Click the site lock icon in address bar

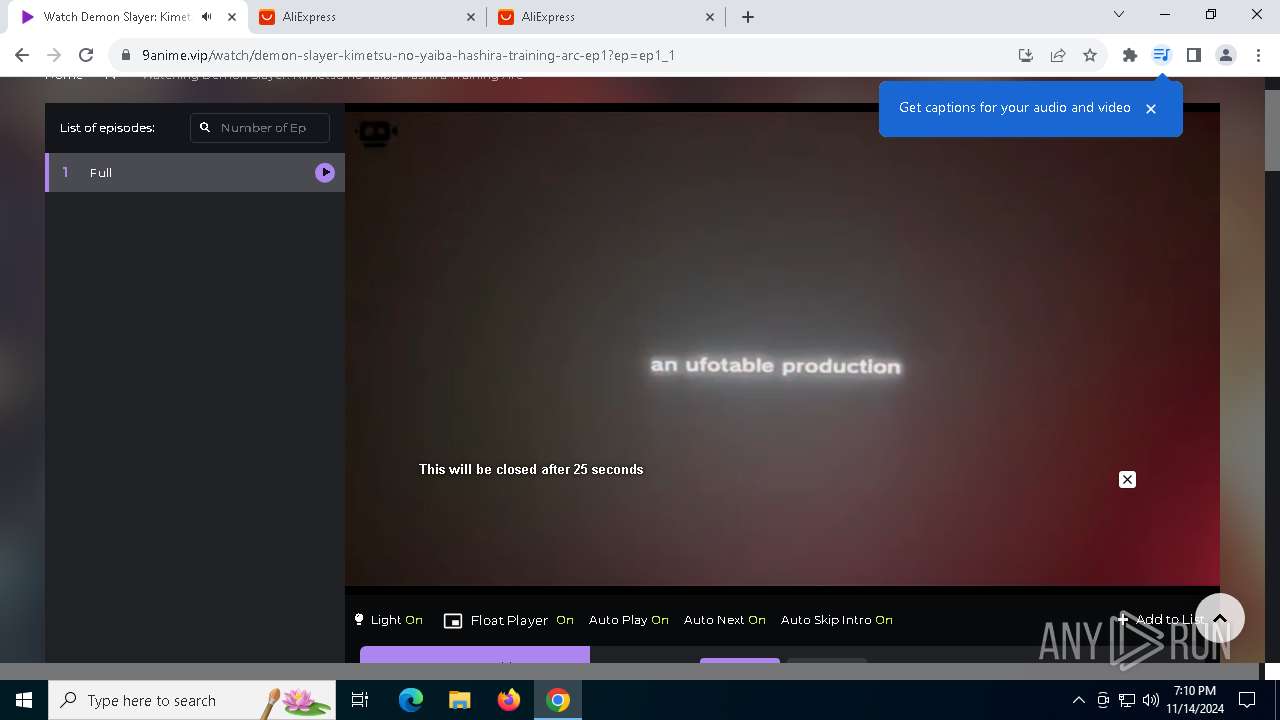point(125,55)
